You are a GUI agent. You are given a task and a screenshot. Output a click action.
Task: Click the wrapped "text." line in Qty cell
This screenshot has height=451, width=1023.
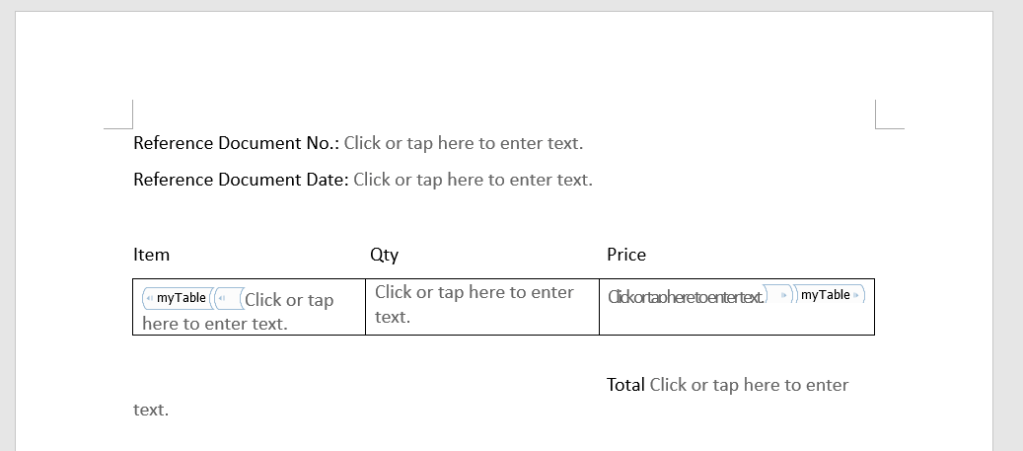(393, 316)
